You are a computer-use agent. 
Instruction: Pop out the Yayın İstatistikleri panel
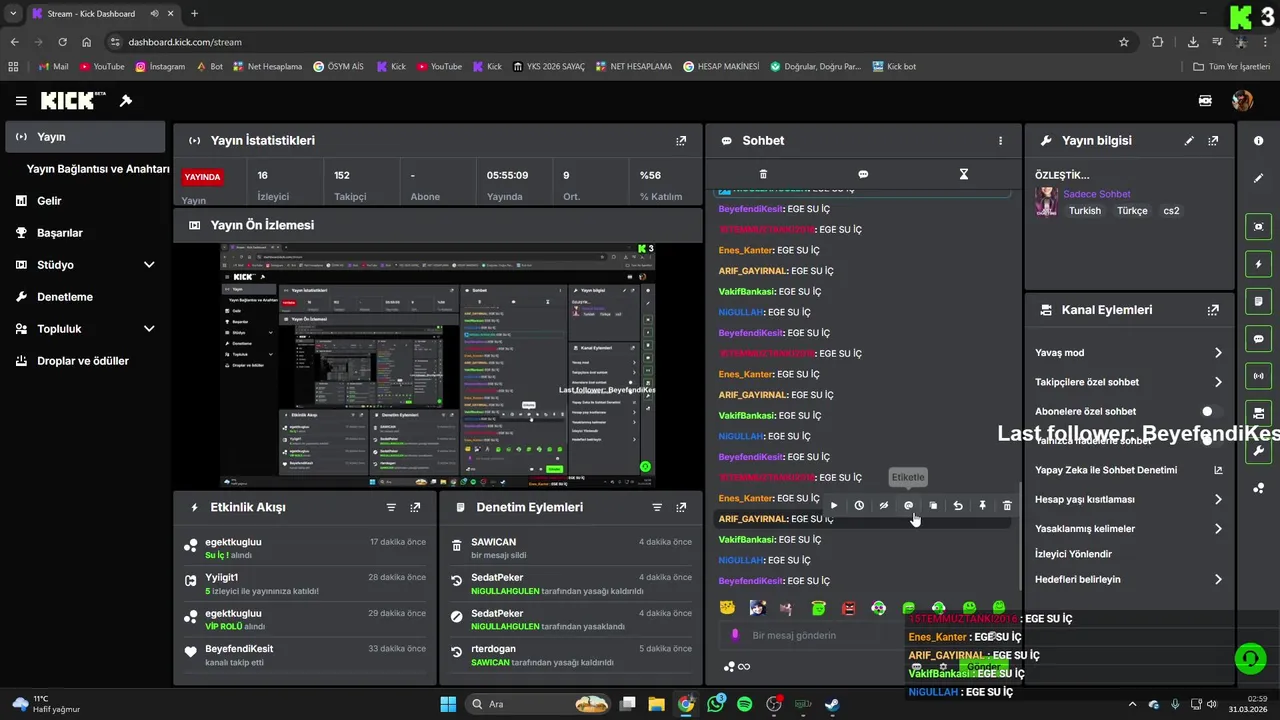coord(681,141)
